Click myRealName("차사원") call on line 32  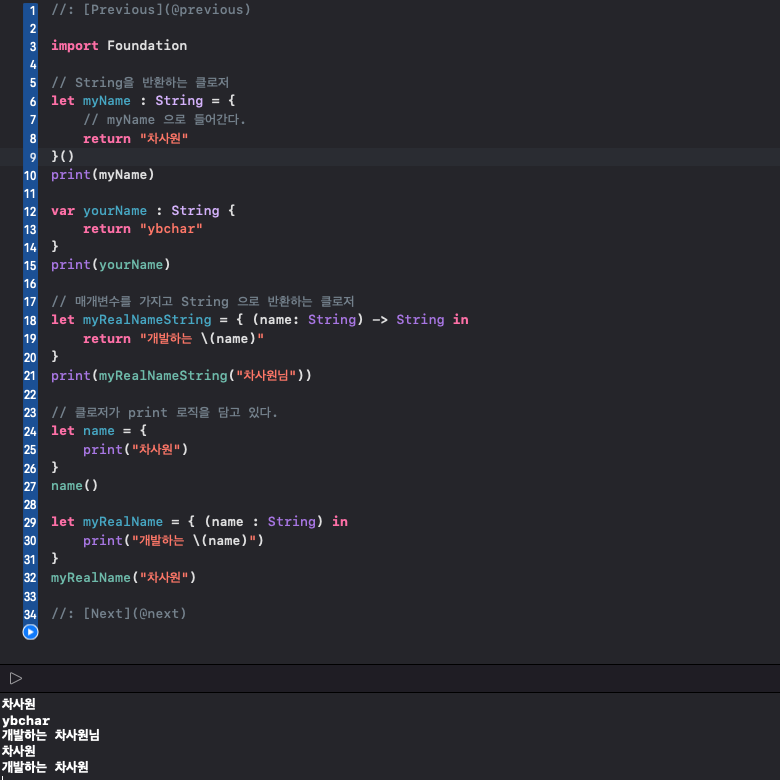click(123, 578)
